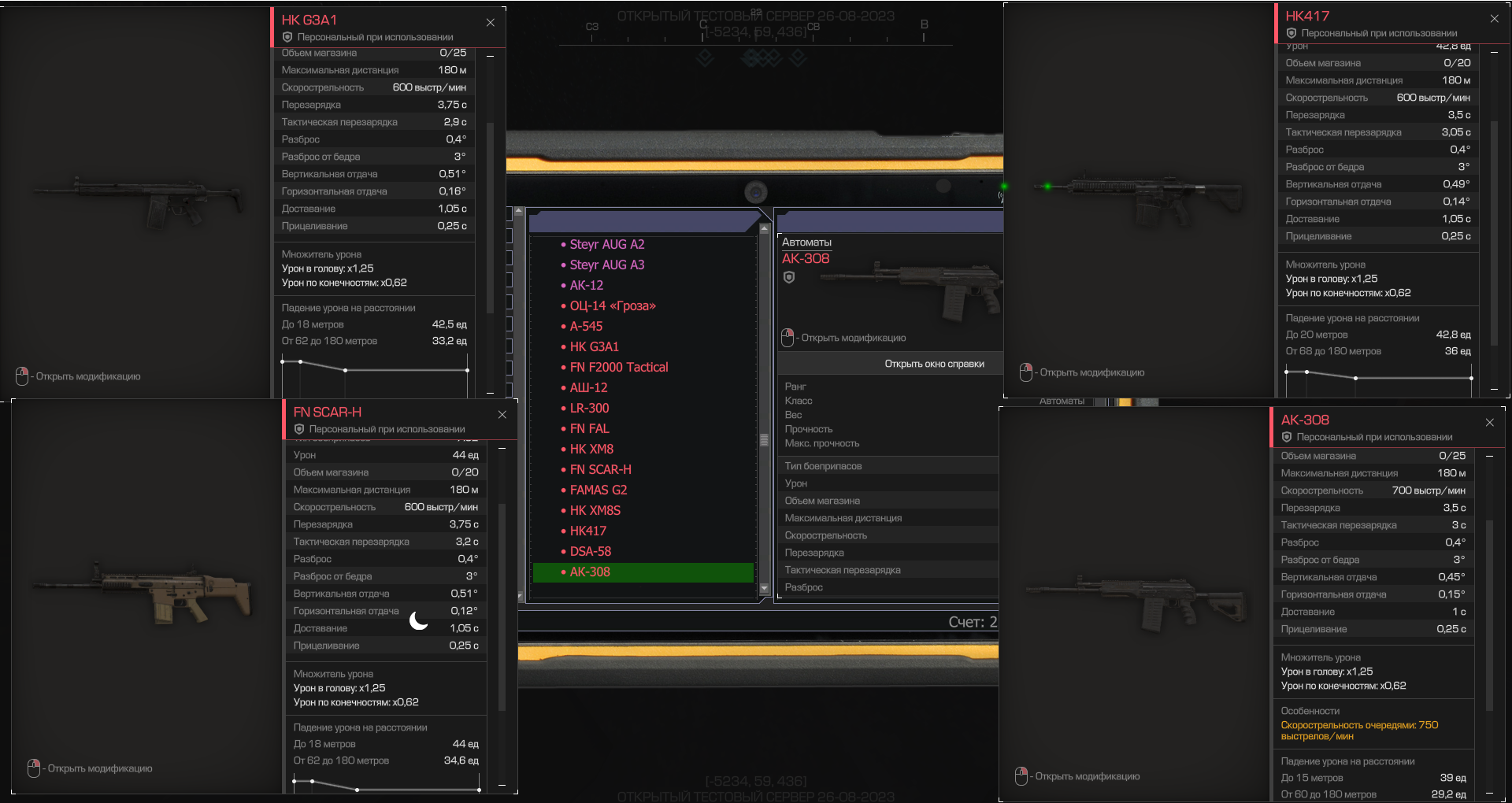This screenshot has width=1512, height=803.
Task: Close the HK417 stats panel
Action: 1495,18
